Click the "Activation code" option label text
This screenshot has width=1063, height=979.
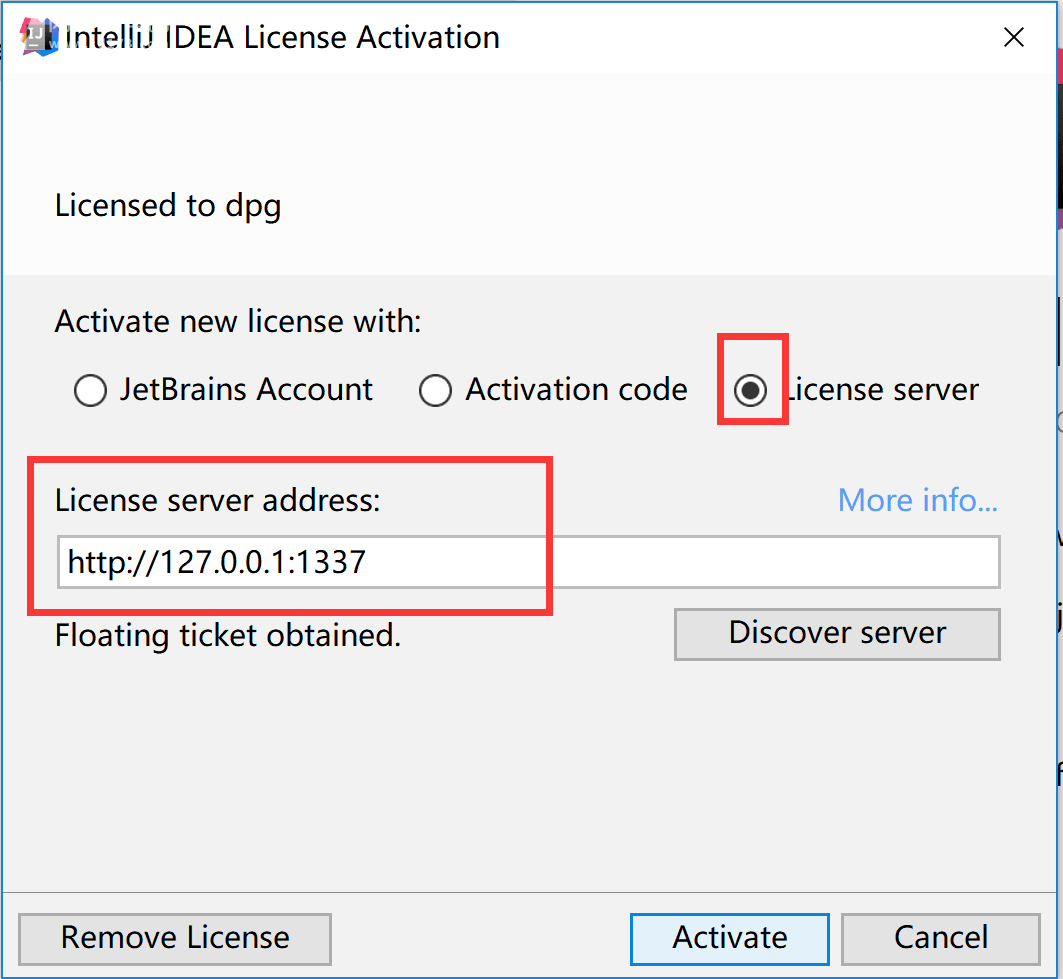click(x=576, y=390)
